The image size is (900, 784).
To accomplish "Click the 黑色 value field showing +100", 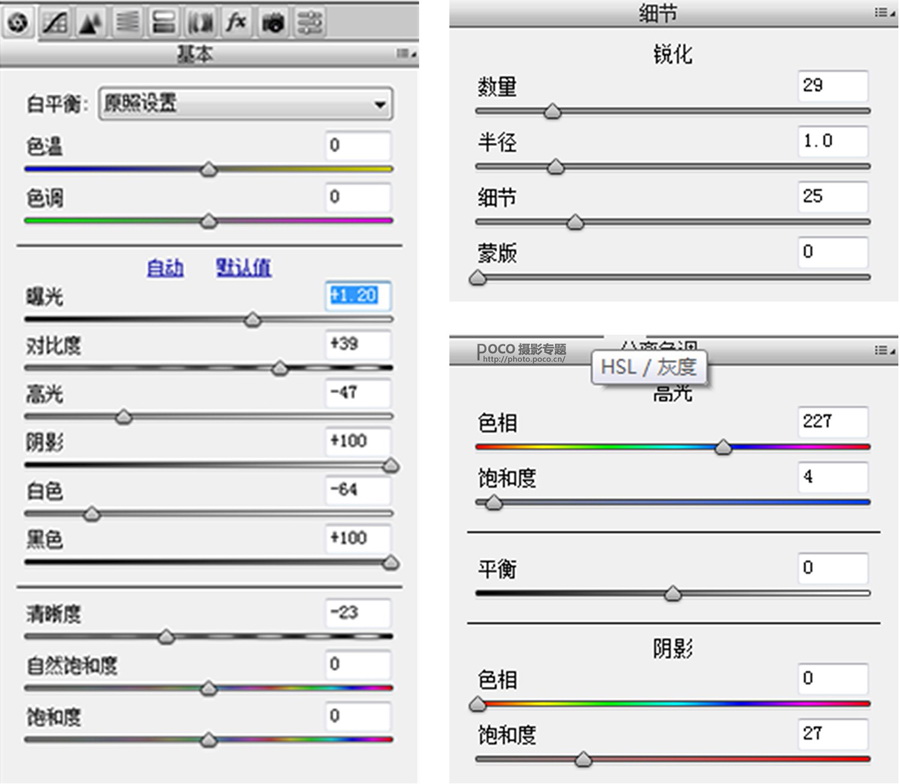I will coord(358,538).
